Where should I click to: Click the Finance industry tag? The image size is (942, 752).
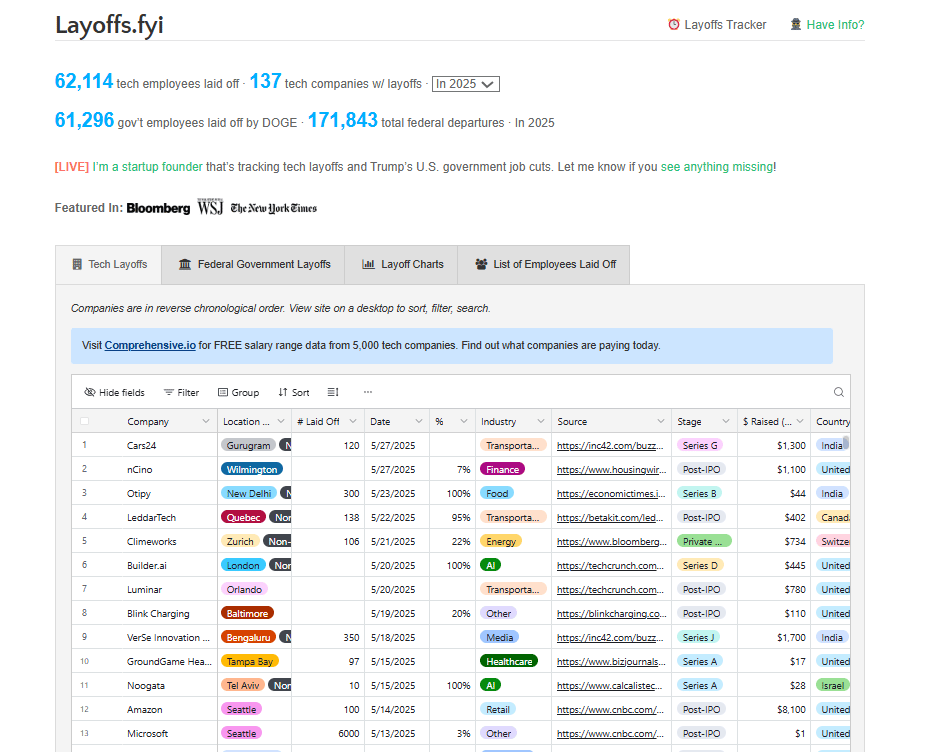[502, 470]
